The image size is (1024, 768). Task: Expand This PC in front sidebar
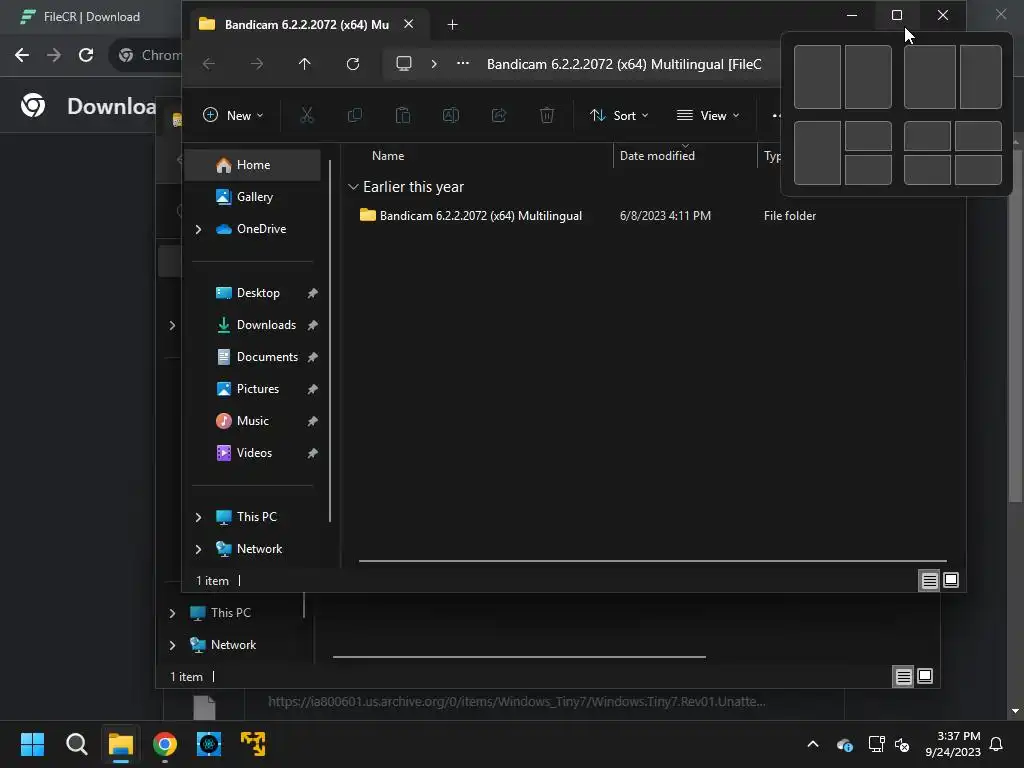199,517
